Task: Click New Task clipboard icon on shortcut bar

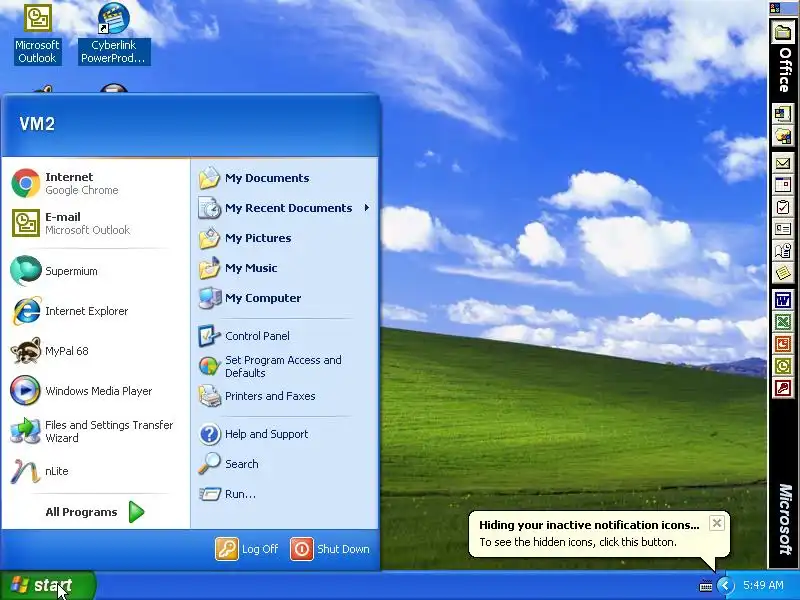Action: click(783, 207)
